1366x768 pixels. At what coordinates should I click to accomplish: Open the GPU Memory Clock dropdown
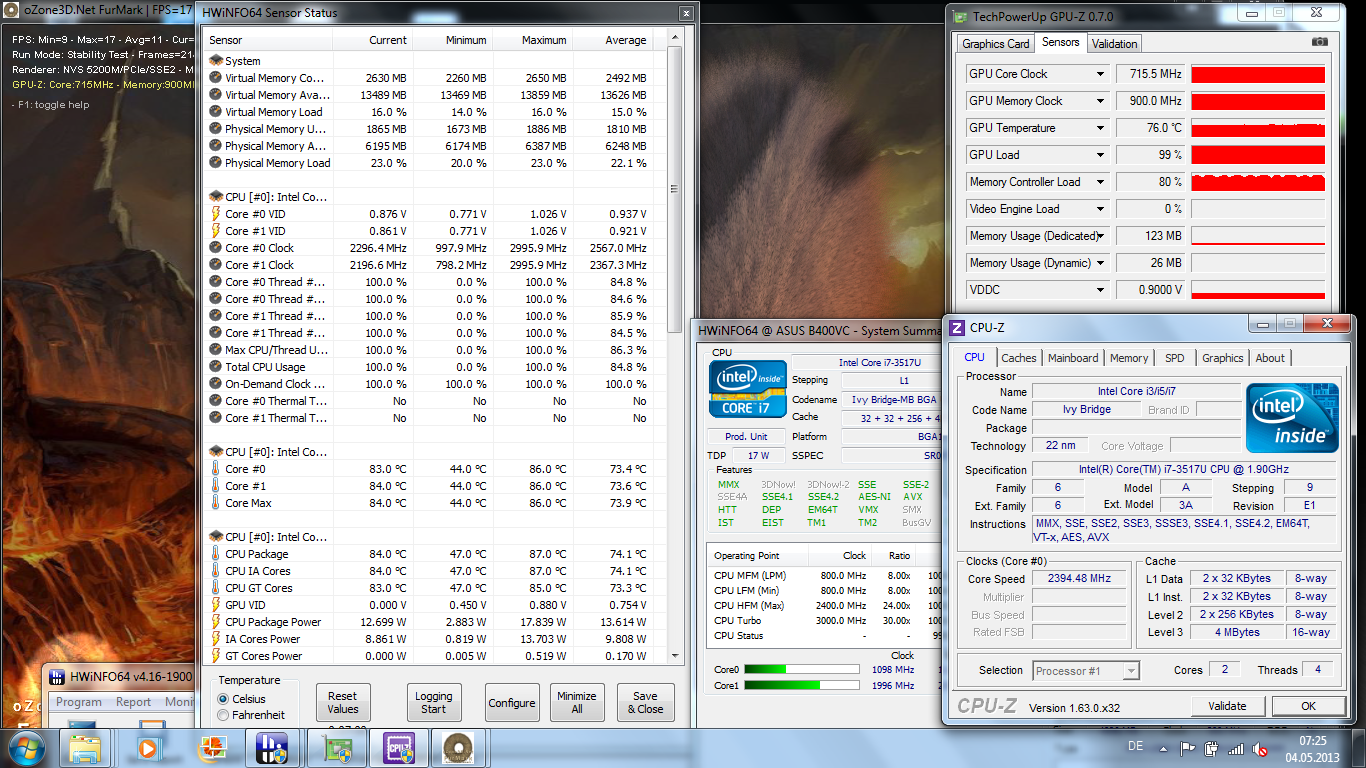tap(1100, 101)
